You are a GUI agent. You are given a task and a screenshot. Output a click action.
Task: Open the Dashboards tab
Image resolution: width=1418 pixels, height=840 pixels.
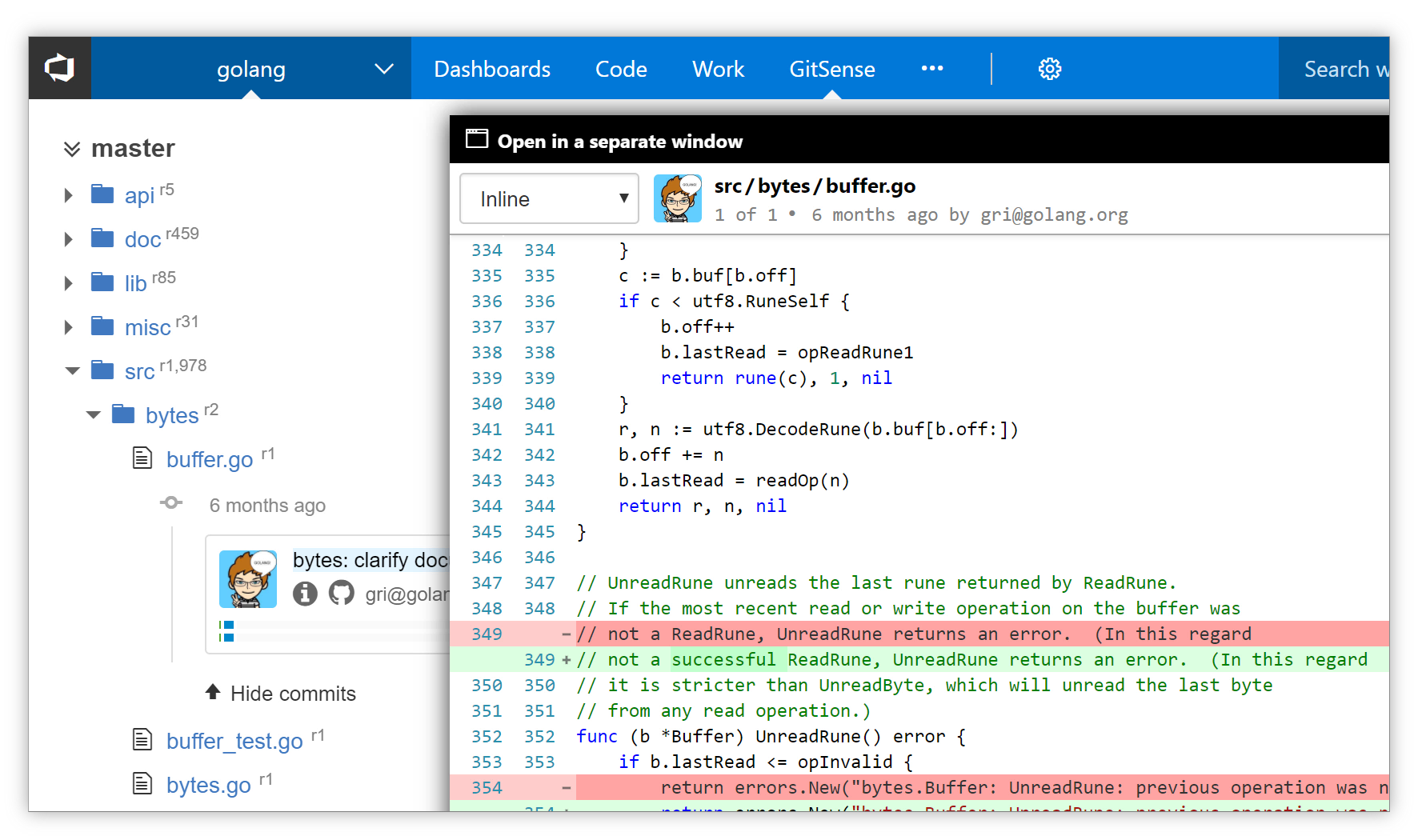coord(492,69)
